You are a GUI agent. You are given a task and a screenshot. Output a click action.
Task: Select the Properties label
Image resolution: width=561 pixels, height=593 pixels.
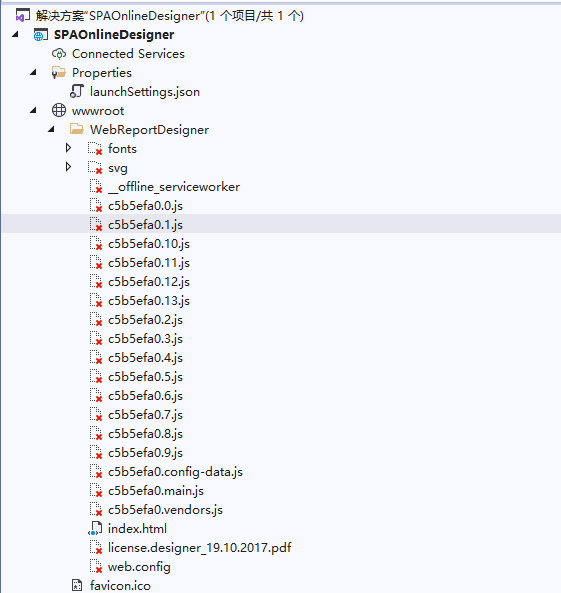tap(102, 73)
